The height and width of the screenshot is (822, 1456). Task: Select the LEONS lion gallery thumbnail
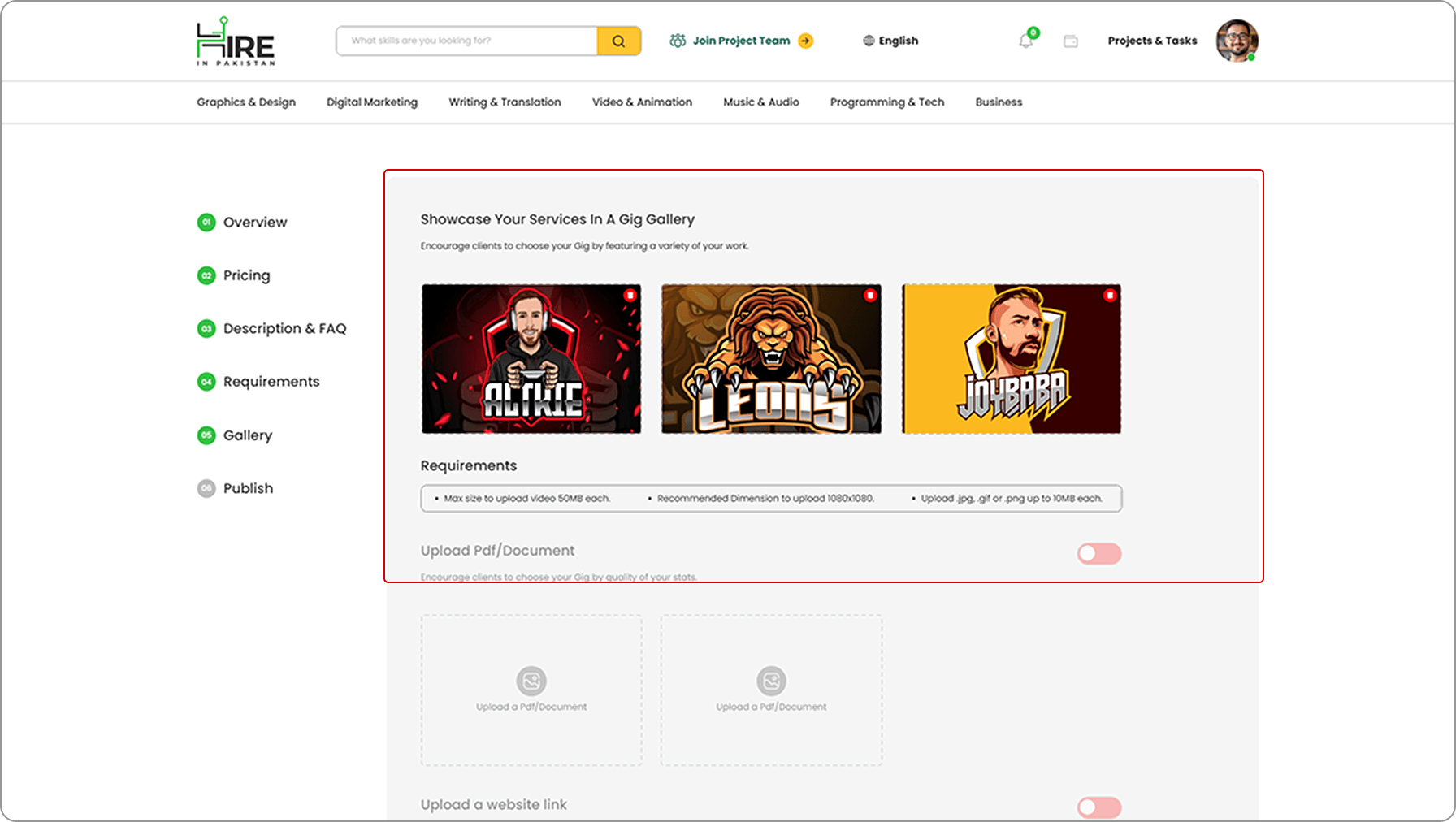(771, 358)
